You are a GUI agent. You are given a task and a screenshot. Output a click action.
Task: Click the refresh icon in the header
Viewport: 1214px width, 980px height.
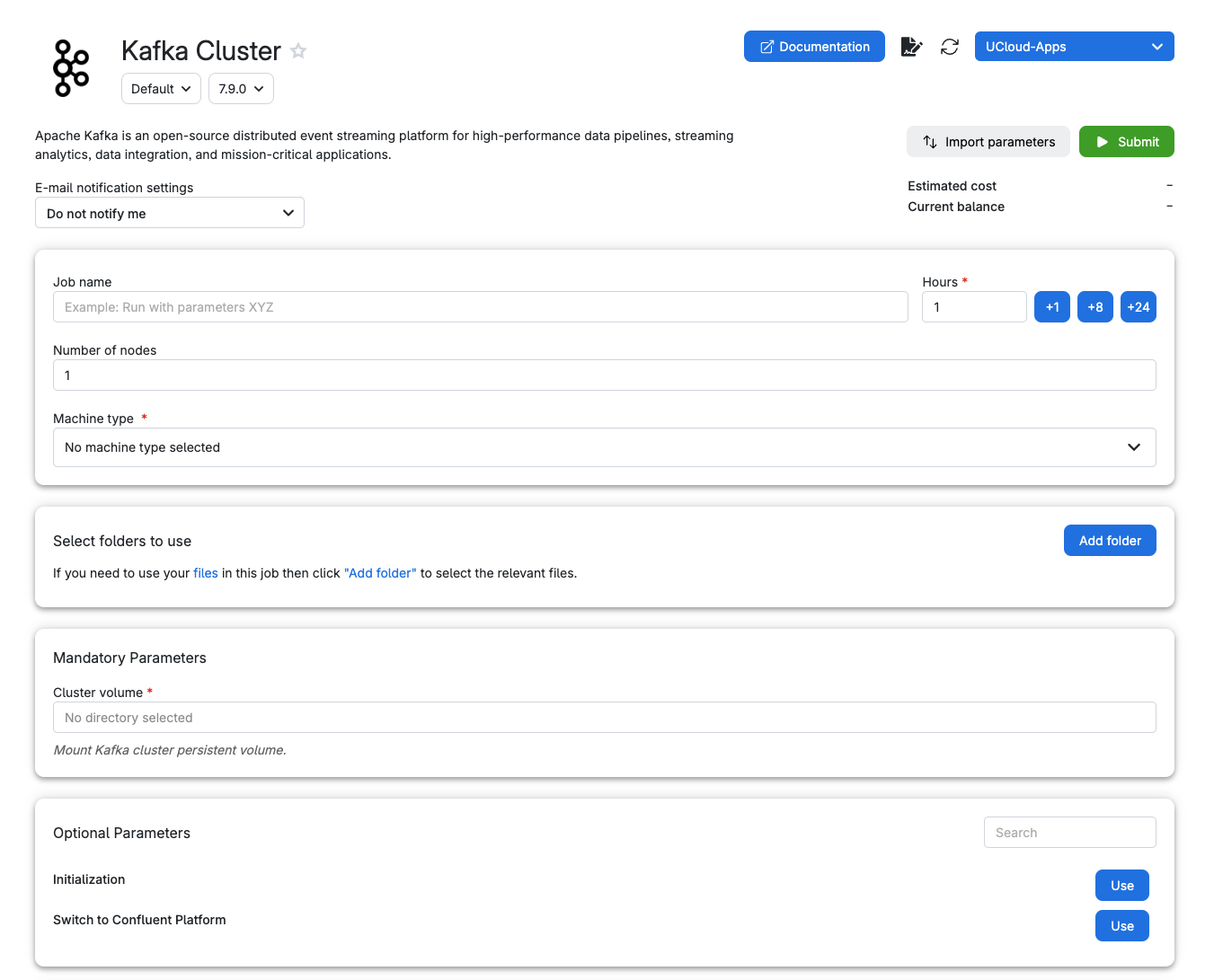point(950,47)
